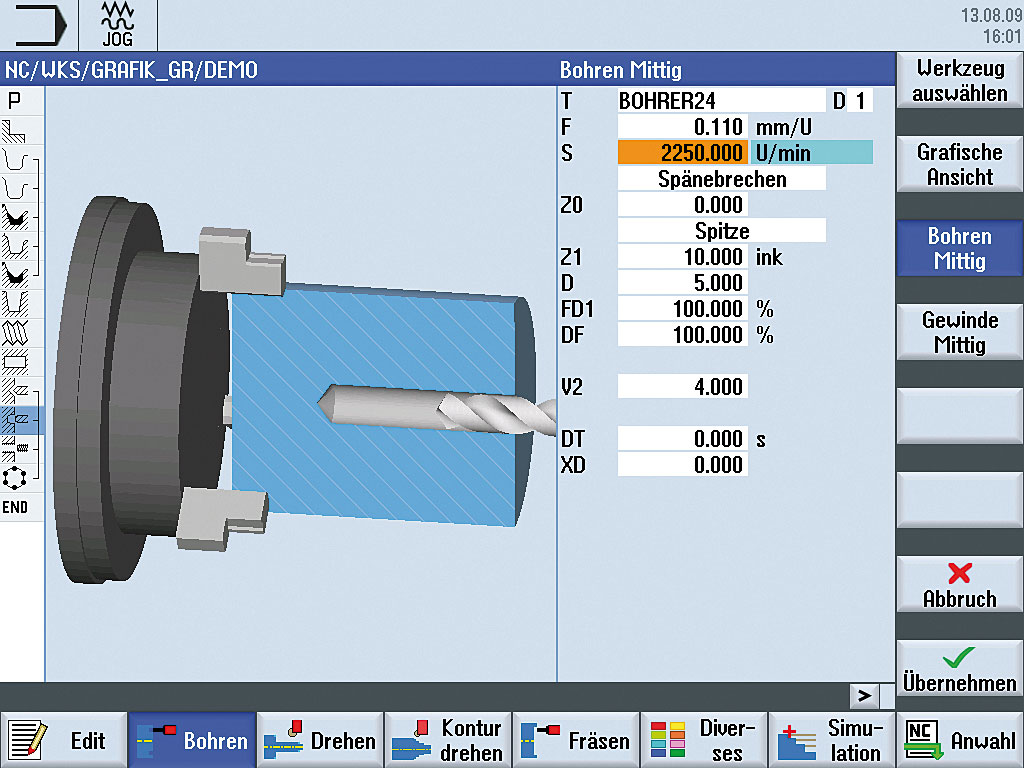1024x768 pixels.
Task: Click the orange S spindle speed field
Action: (682, 153)
